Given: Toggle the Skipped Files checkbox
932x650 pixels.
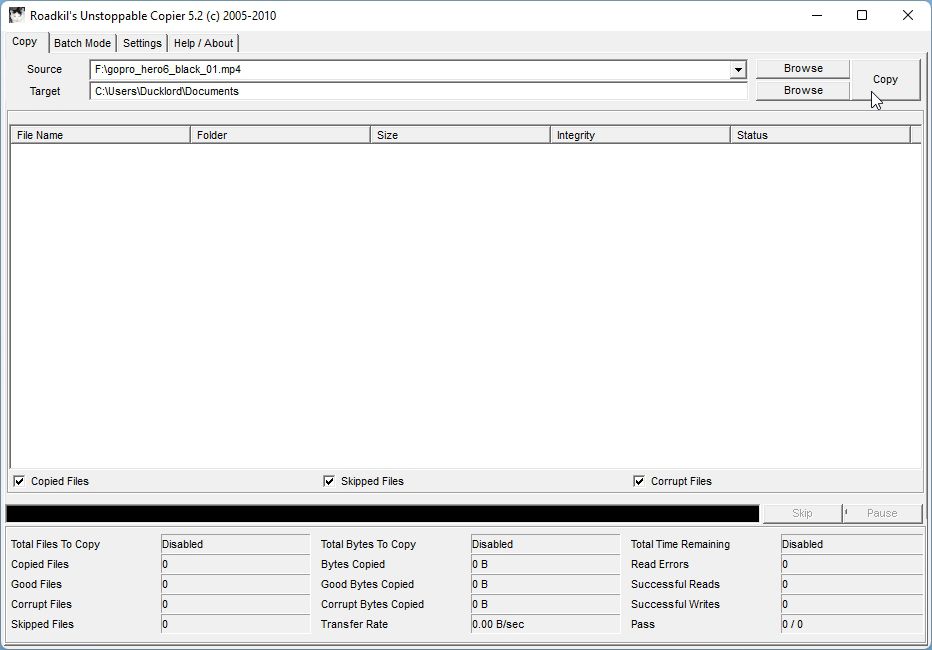Looking at the screenshot, I should coord(329,481).
